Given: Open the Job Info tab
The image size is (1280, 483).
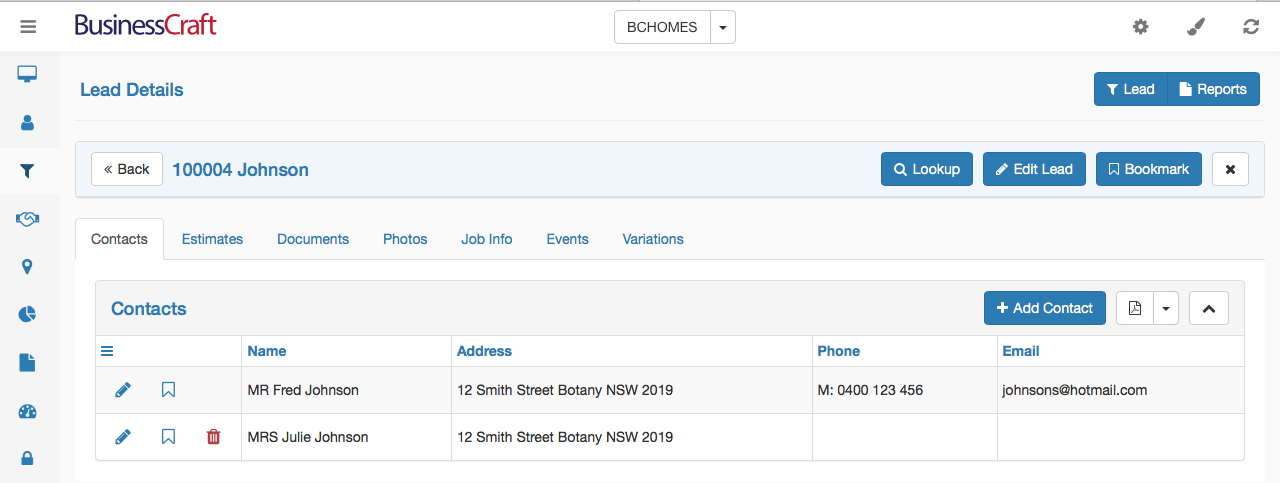Looking at the screenshot, I should (x=487, y=239).
